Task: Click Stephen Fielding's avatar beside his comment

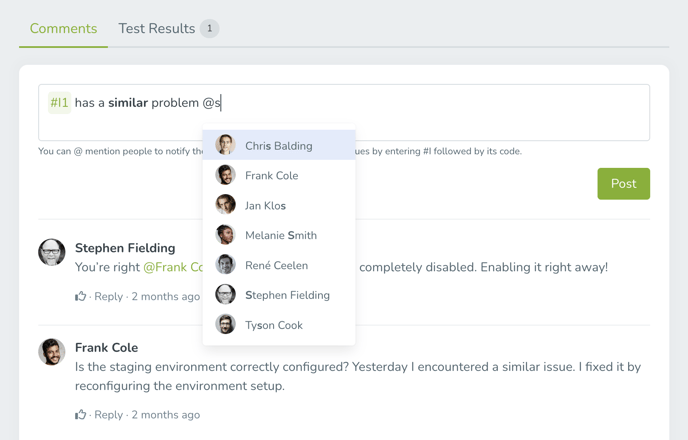Action: click(52, 252)
